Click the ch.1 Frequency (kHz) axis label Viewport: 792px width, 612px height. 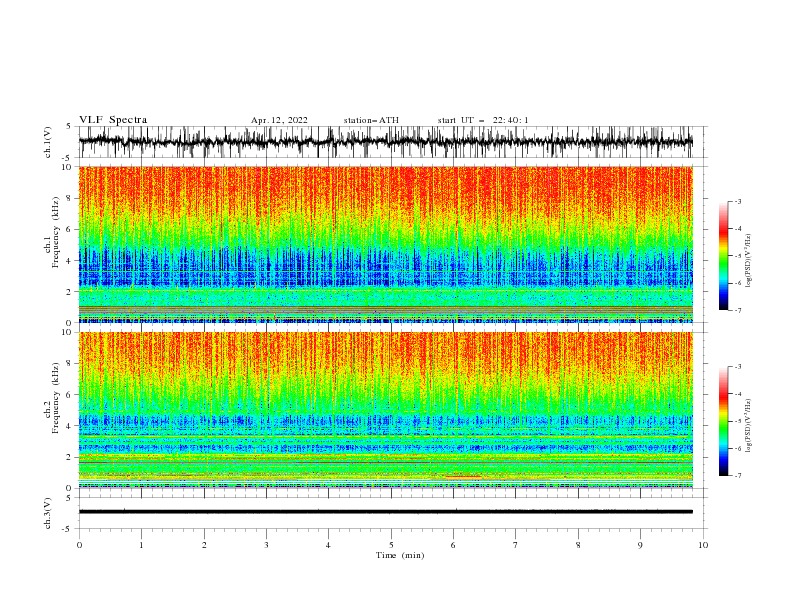point(52,232)
